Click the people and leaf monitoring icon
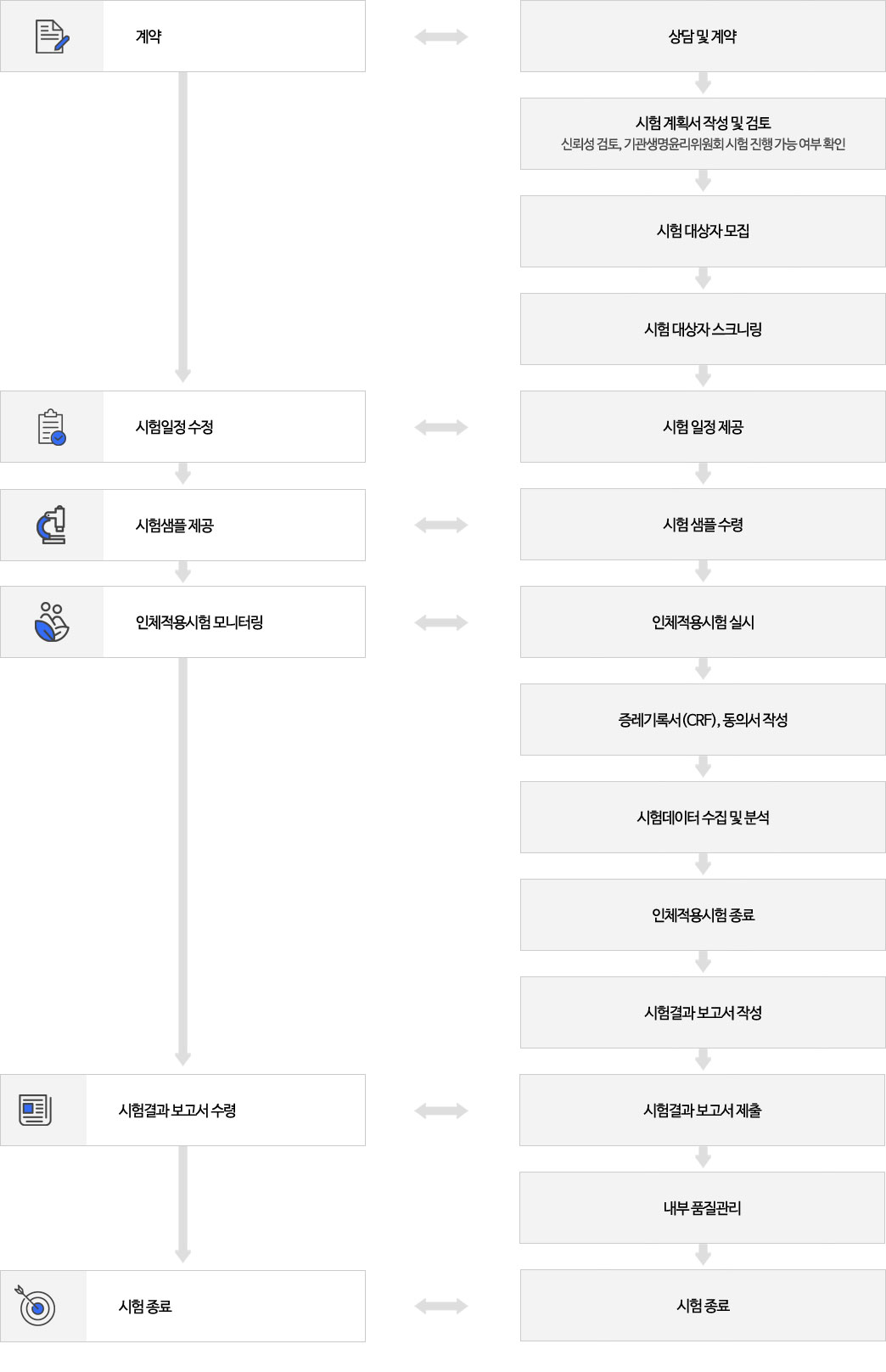Image resolution: width=886 pixels, height=1372 pixels. 52,622
